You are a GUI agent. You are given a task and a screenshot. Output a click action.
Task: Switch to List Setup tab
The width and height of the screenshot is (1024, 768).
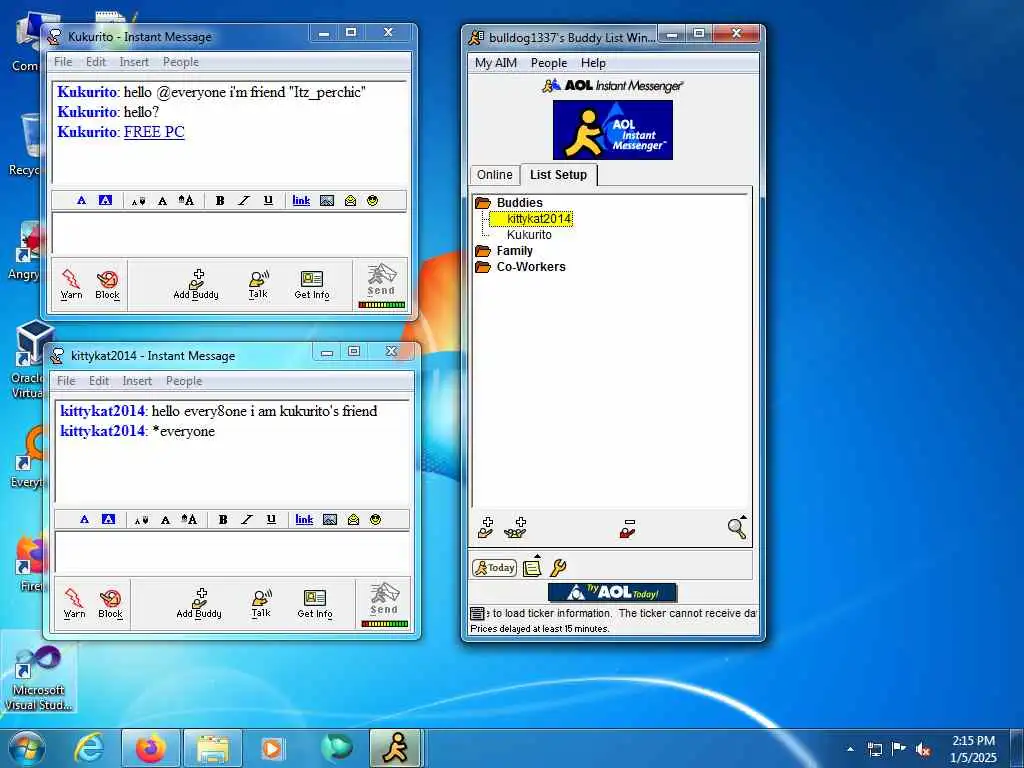558,174
